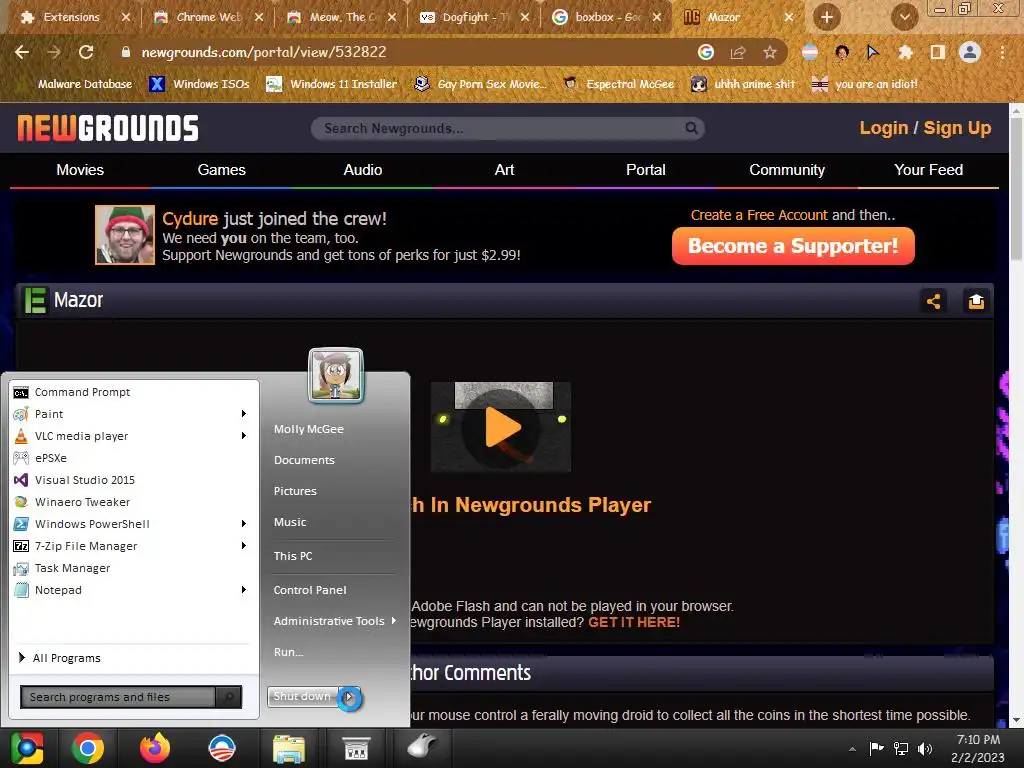
Task: Expand Administrative Tools submenu
Action: (x=335, y=621)
